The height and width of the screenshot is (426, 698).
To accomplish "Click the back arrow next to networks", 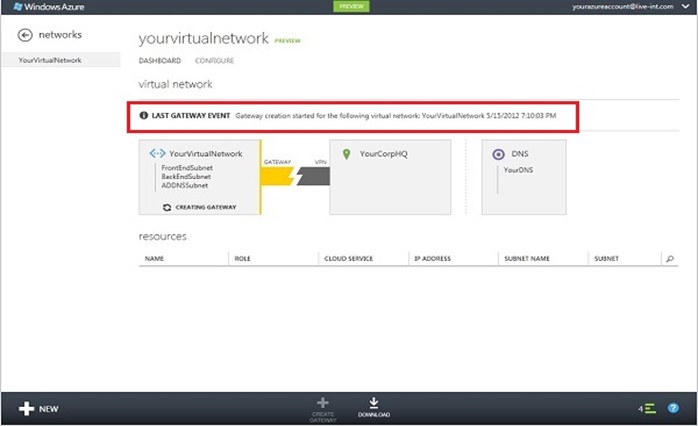I will 25,35.
